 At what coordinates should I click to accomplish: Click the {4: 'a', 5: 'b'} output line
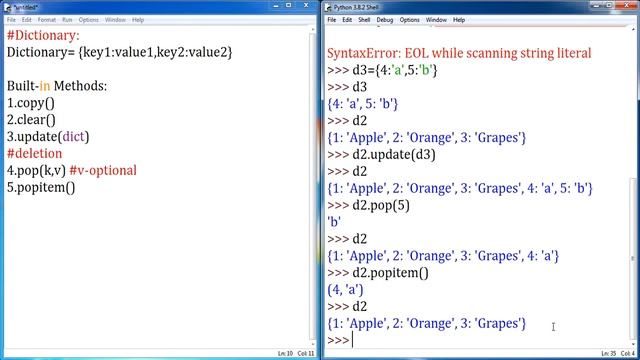(362, 104)
